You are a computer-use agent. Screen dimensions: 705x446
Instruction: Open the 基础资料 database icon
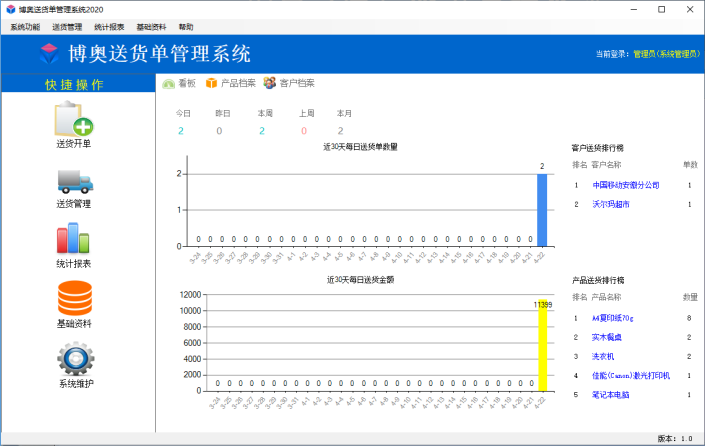pyautogui.click(x=75, y=298)
